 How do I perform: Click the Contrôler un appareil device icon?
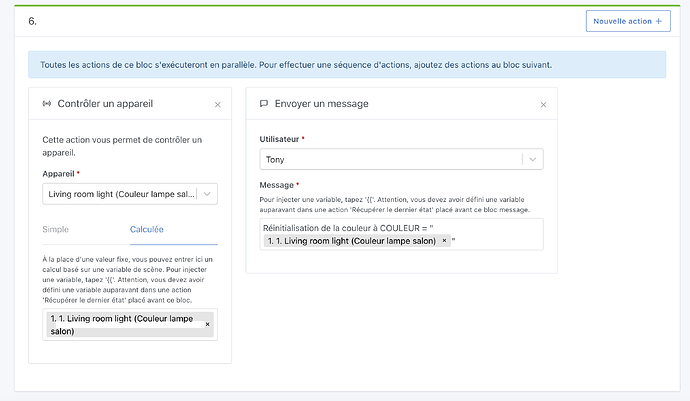pos(47,104)
